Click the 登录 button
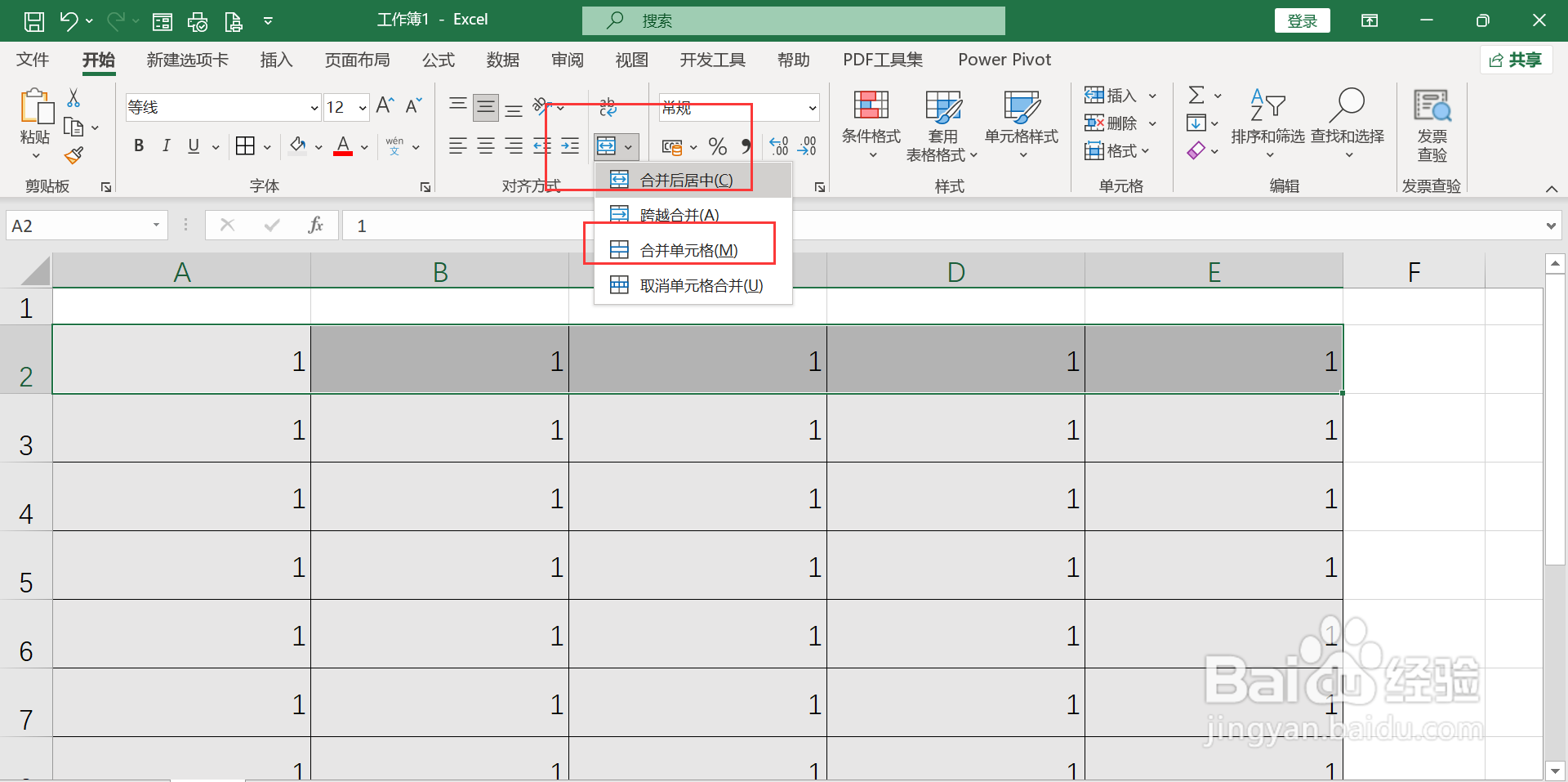Image resolution: width=1568 pixels, height=782 pixels. tap(1302, 20)
